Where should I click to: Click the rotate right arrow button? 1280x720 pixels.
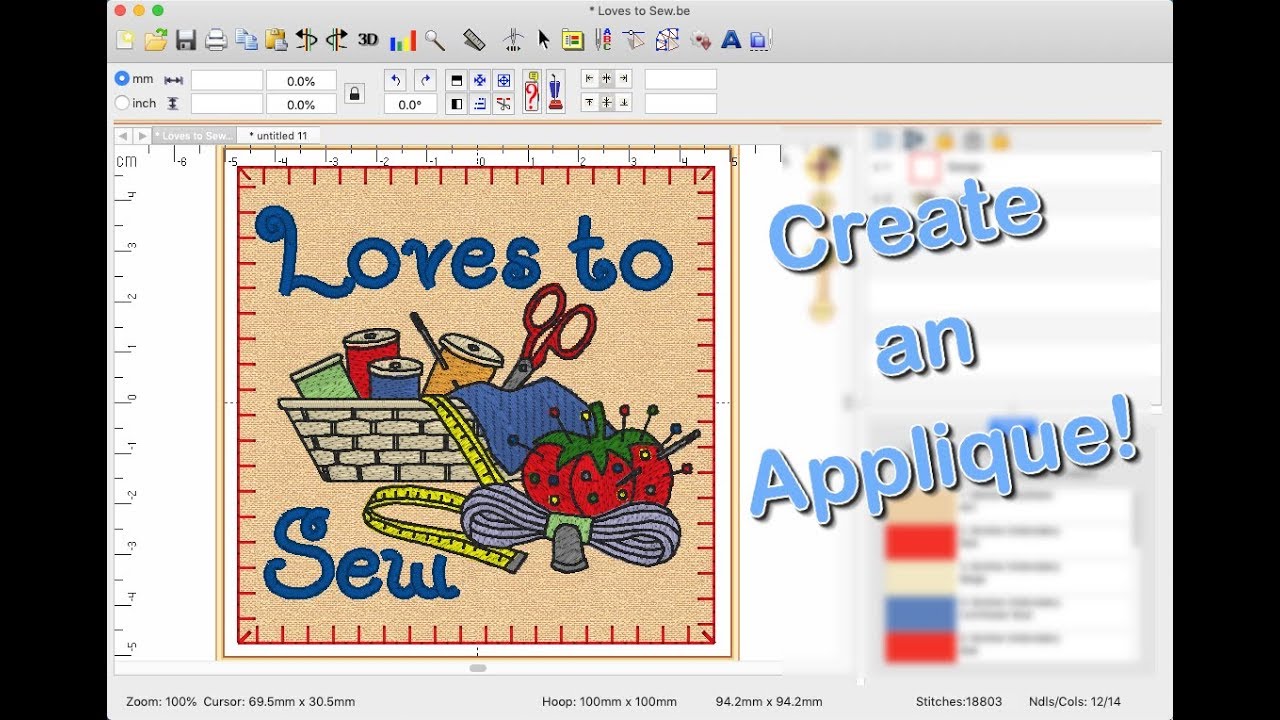click(426, 80)
